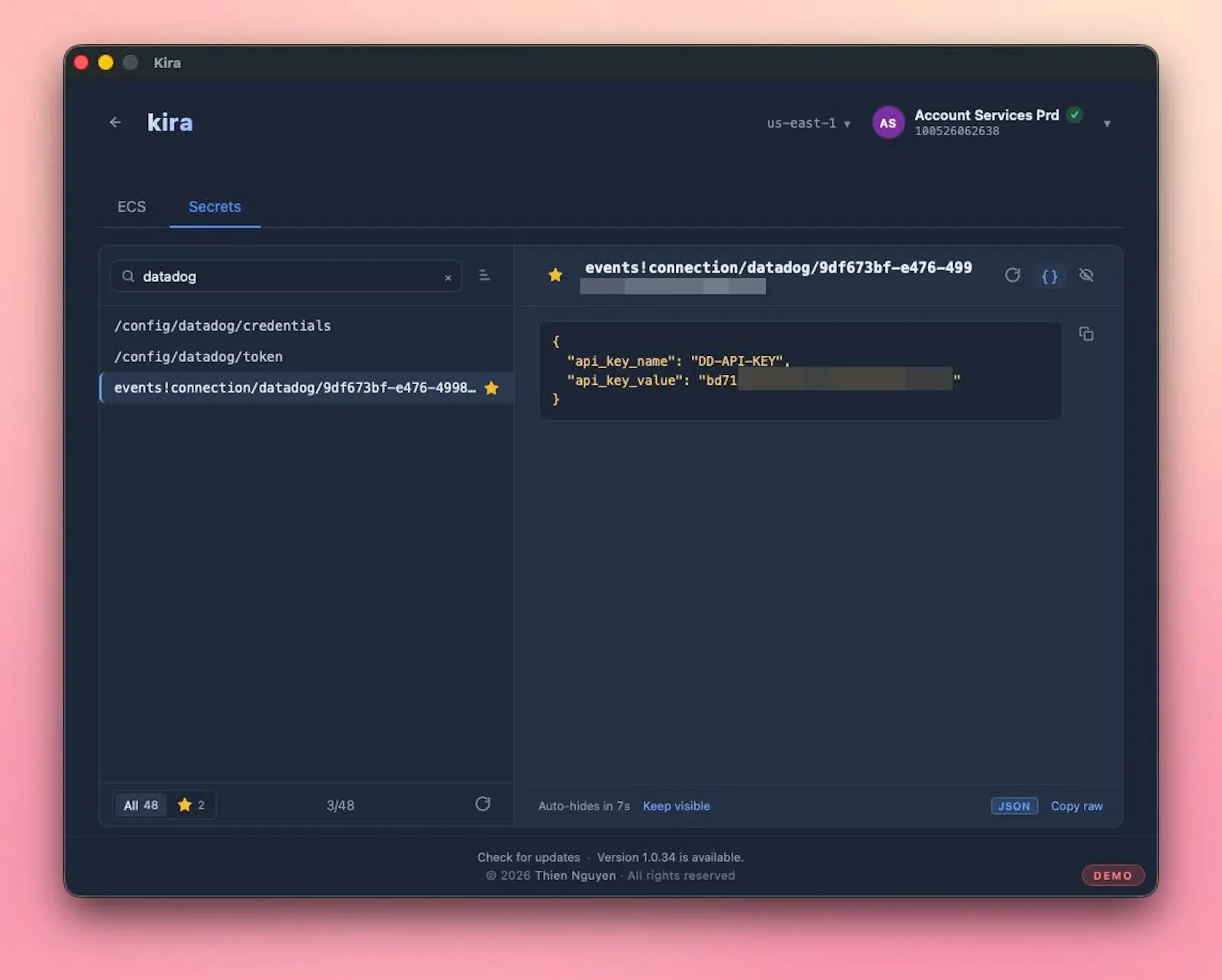Unfavorite the star in the events!connection list row
This screenshot has width=1222, height=980.
pyautogui.click(x=492, y=388)
